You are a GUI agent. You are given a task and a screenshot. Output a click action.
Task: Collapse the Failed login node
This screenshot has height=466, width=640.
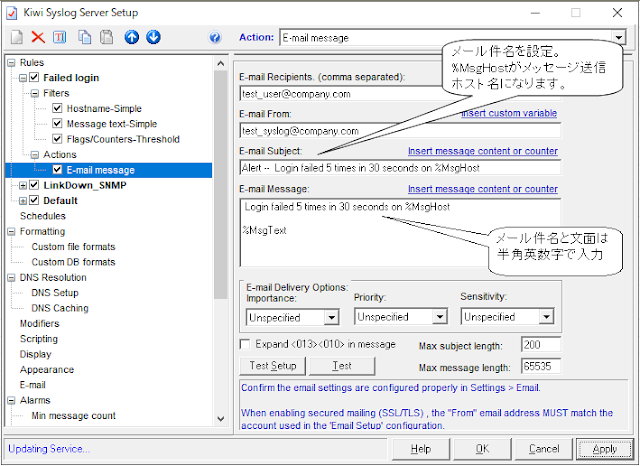23,78
